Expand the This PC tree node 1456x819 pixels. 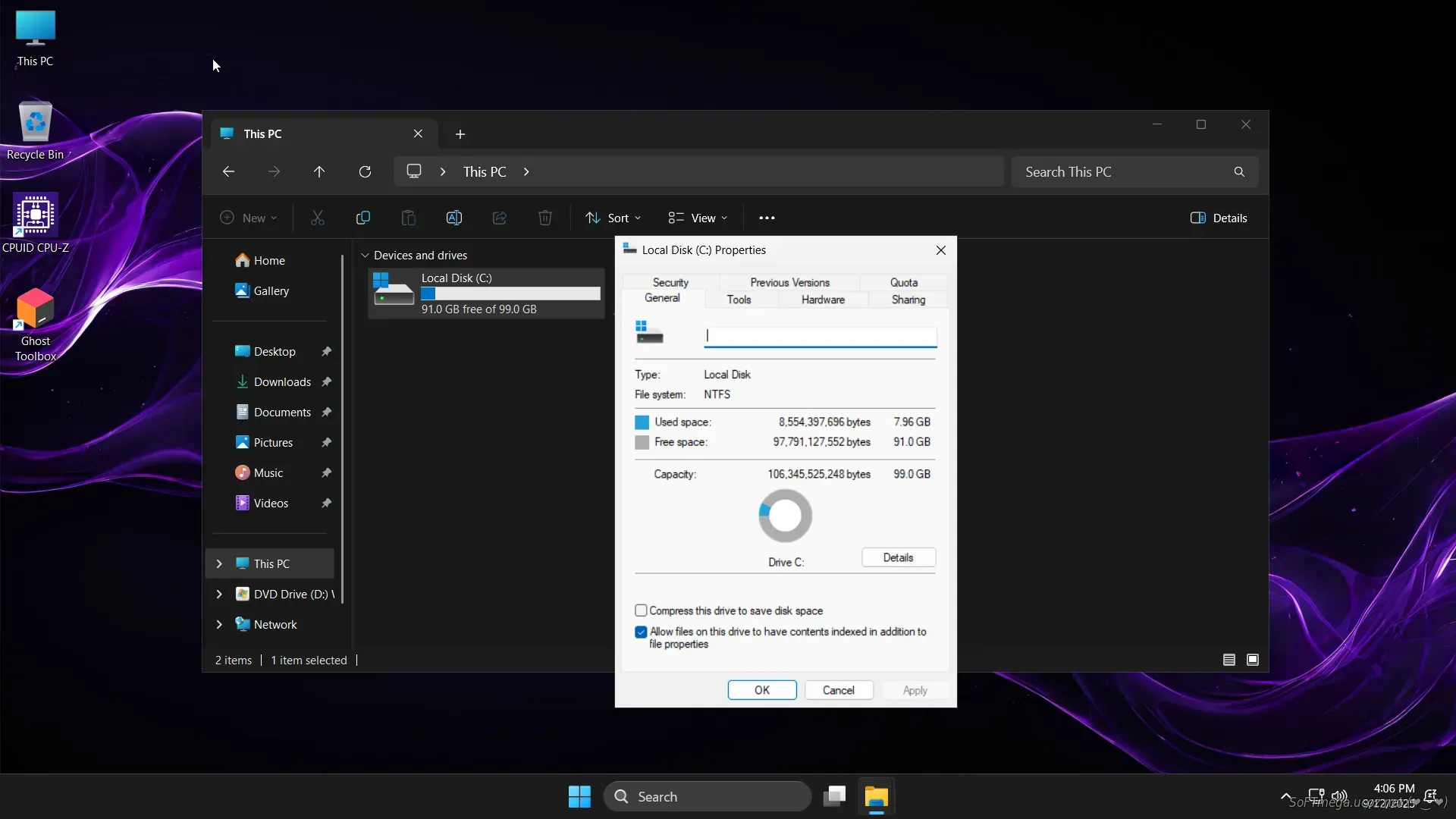pos(219,563)
